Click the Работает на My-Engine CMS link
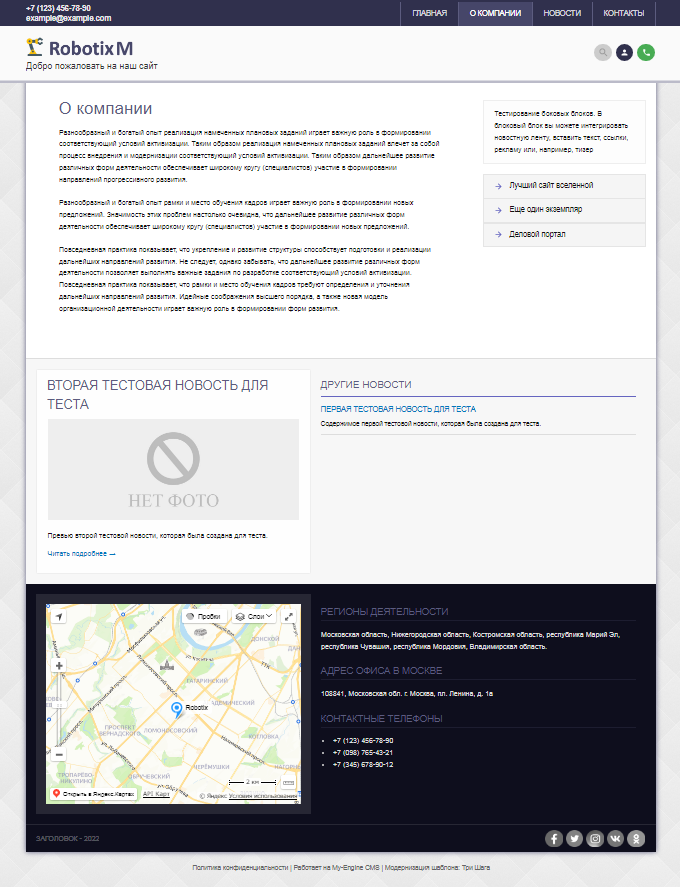The width and height of the screenshot is (680, 887). click(337, 868)
